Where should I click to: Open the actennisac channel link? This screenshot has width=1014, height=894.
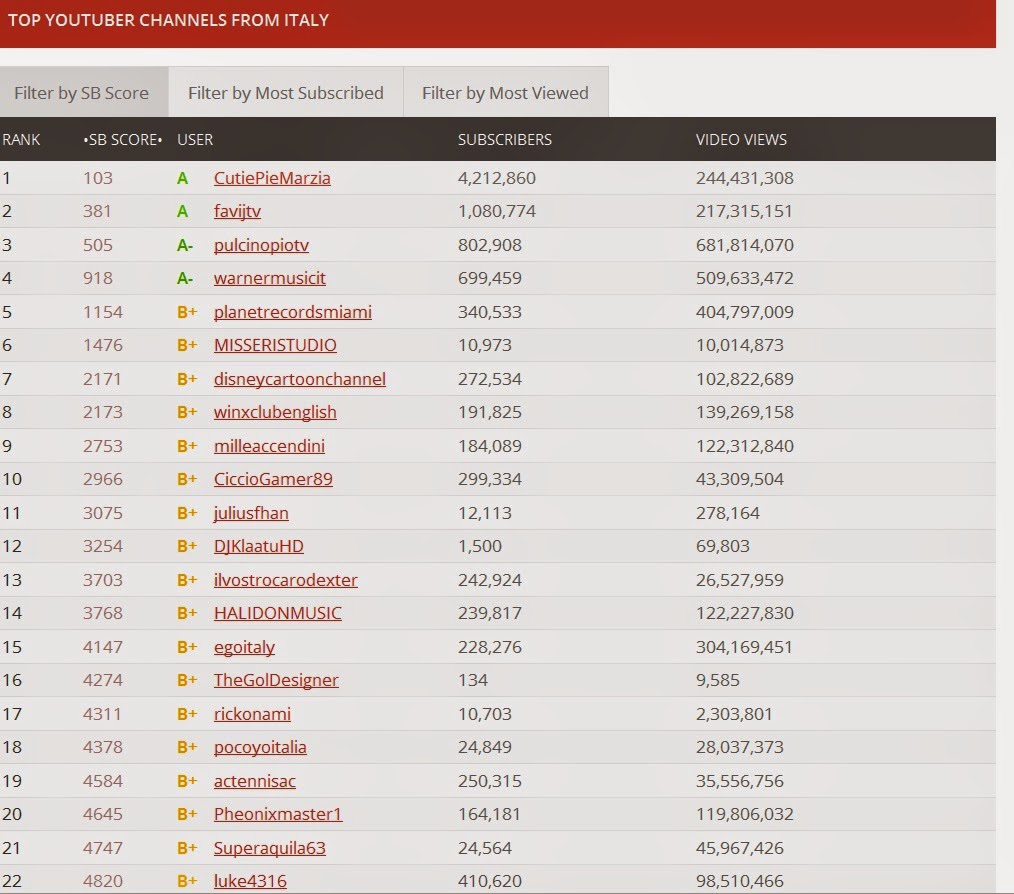(x=255, y=781)
